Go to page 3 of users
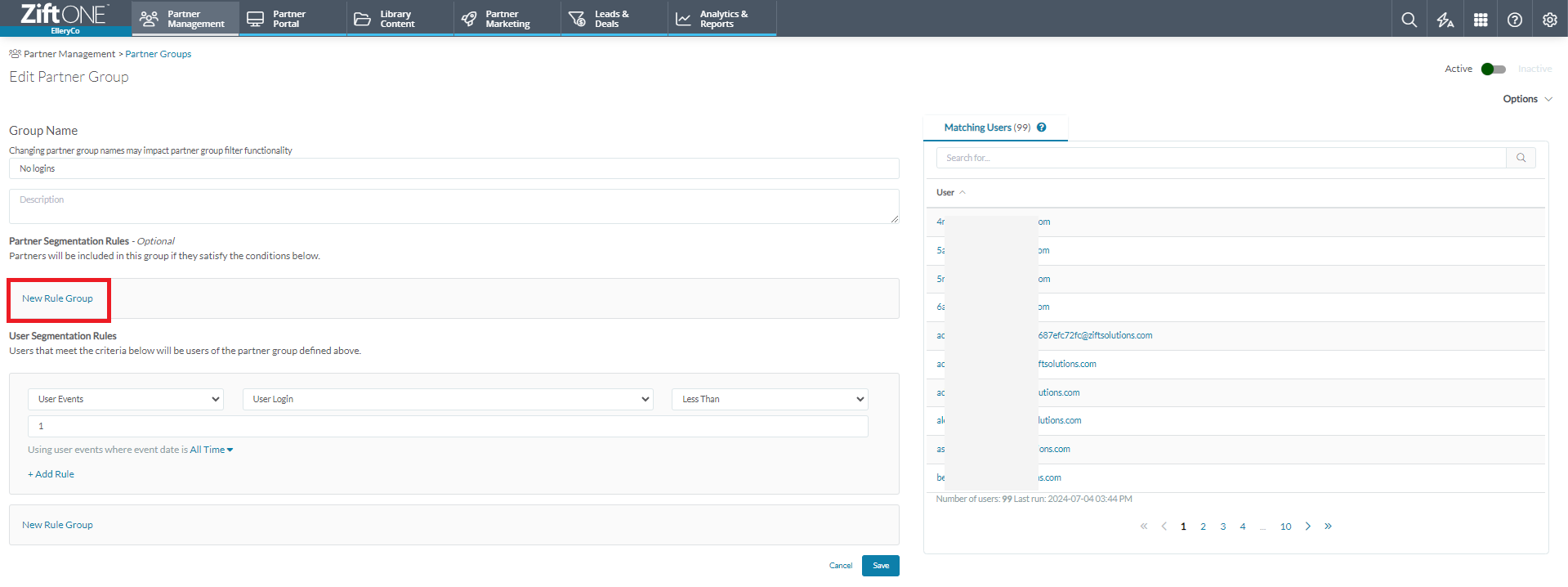Viewport: 1568px width, 587px height. click(x=1223, y=527)
